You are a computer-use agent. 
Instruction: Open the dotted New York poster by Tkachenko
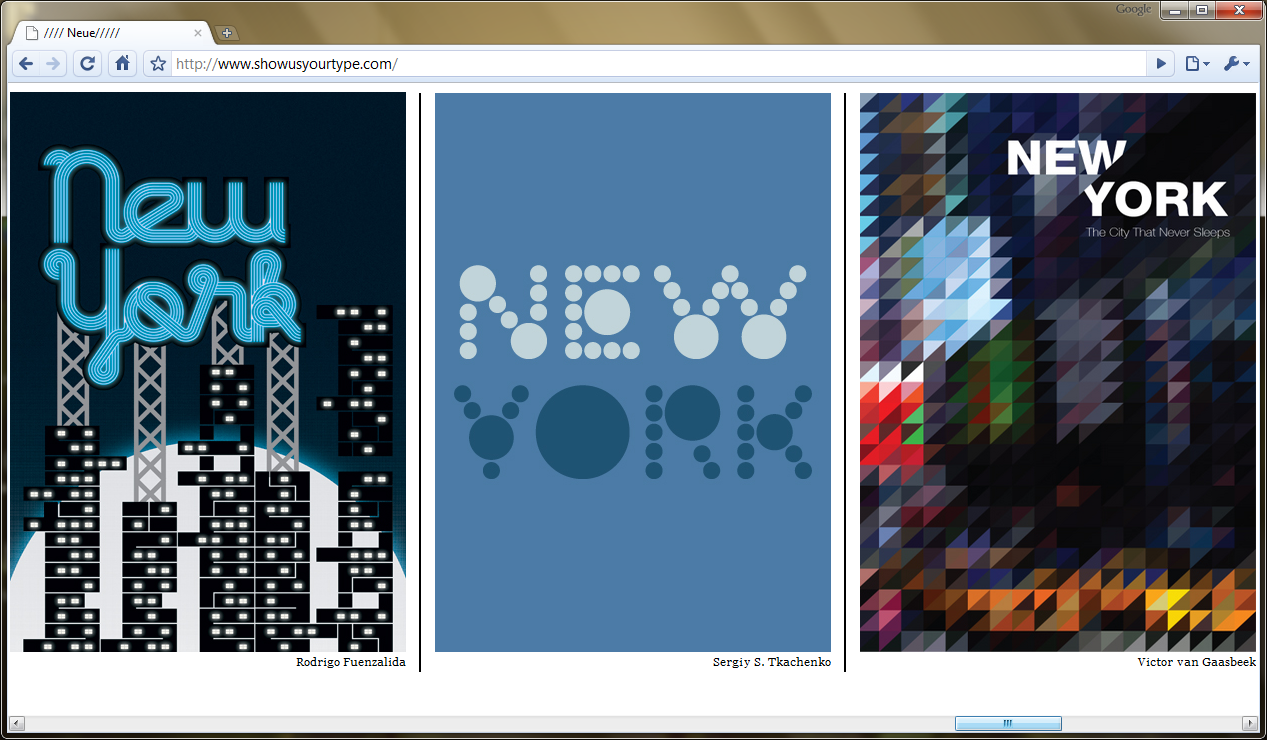pyautogui.click(x=633, y=372)
